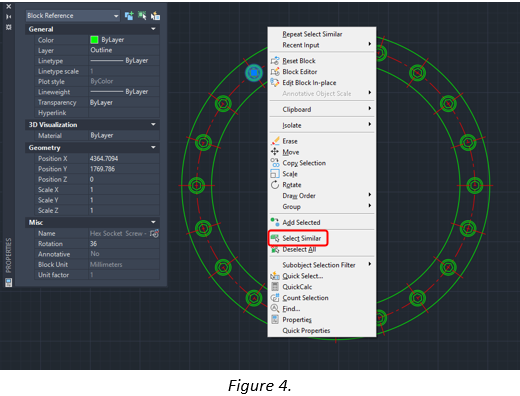Viewport: 520px width, 396px height.
Task: Click the Block Editor icon
Action: click(275, 72)
